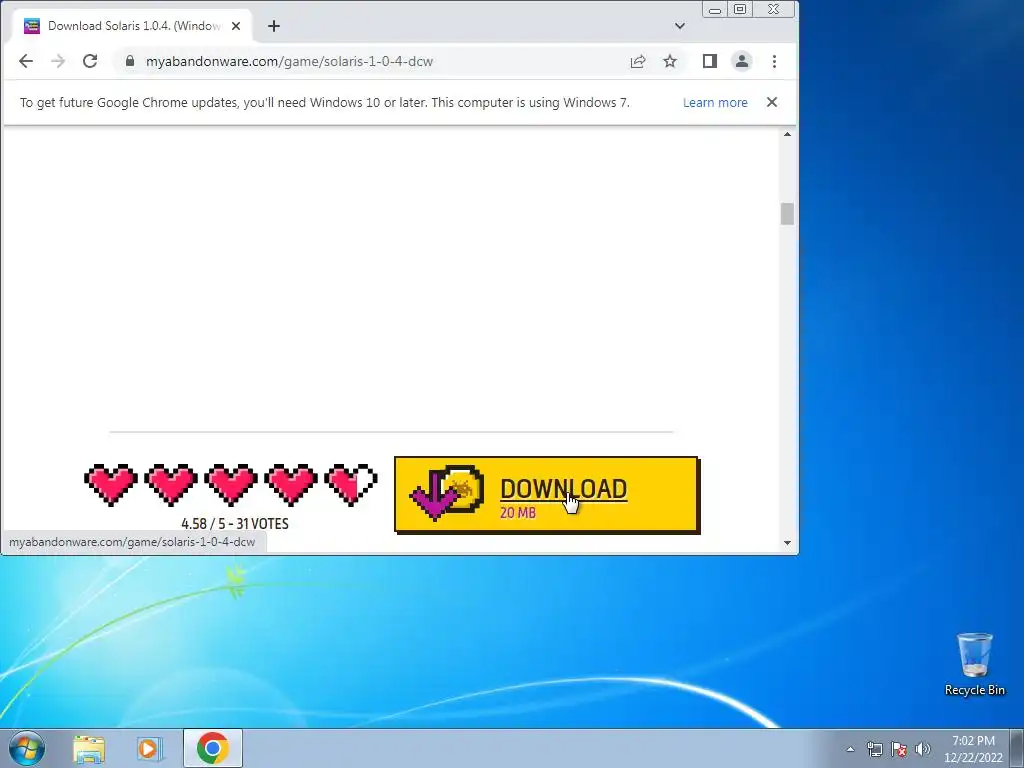Screen dimensions: 1024x768
Task: Expand the tab search dropdown arrow
Action: pyautogui.click(x=680, y=26)
